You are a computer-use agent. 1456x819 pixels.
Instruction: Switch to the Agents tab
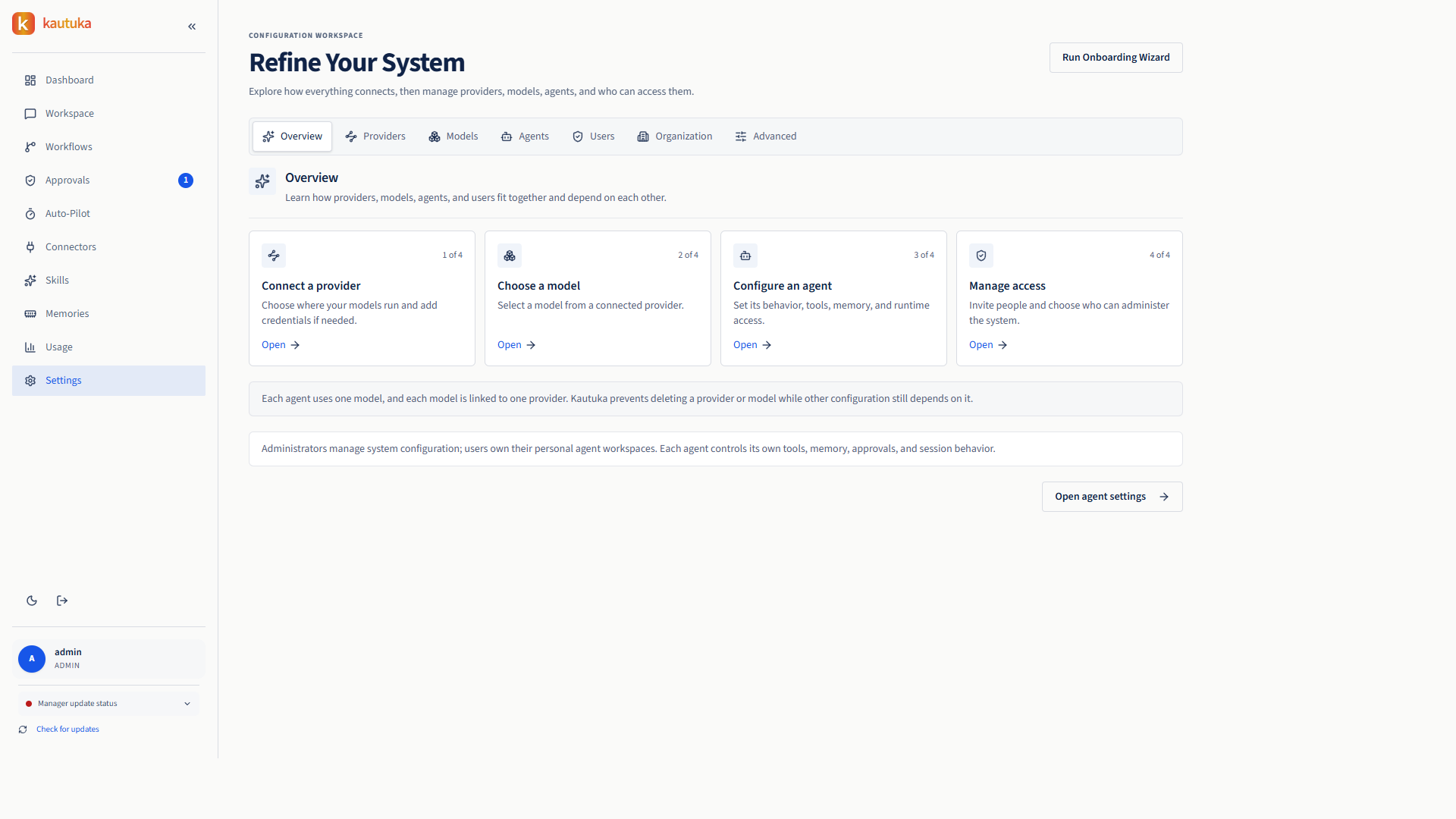(x=525, y=136)
